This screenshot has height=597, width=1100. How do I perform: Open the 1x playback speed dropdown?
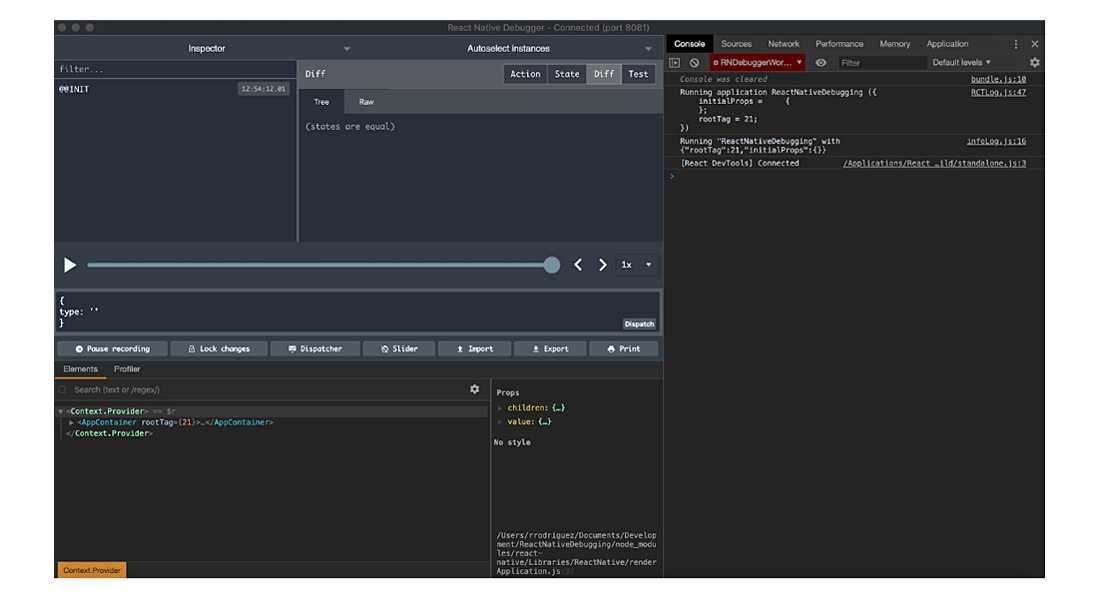[x=636, y=264]
